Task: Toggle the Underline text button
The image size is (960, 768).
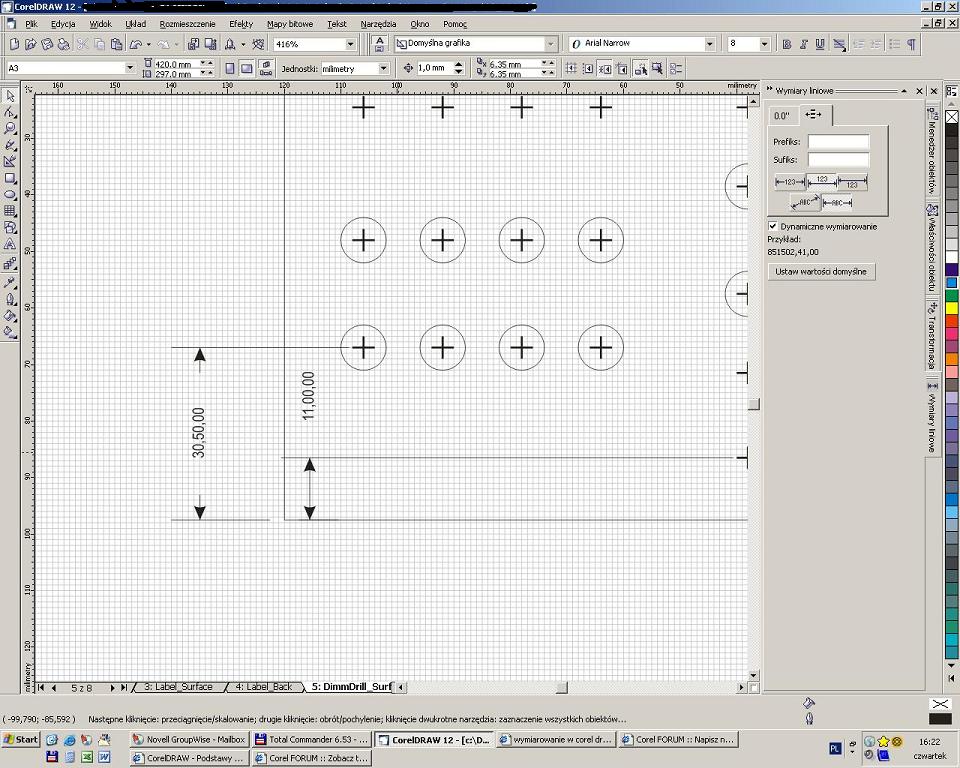Action: click(x=820, y=44)
